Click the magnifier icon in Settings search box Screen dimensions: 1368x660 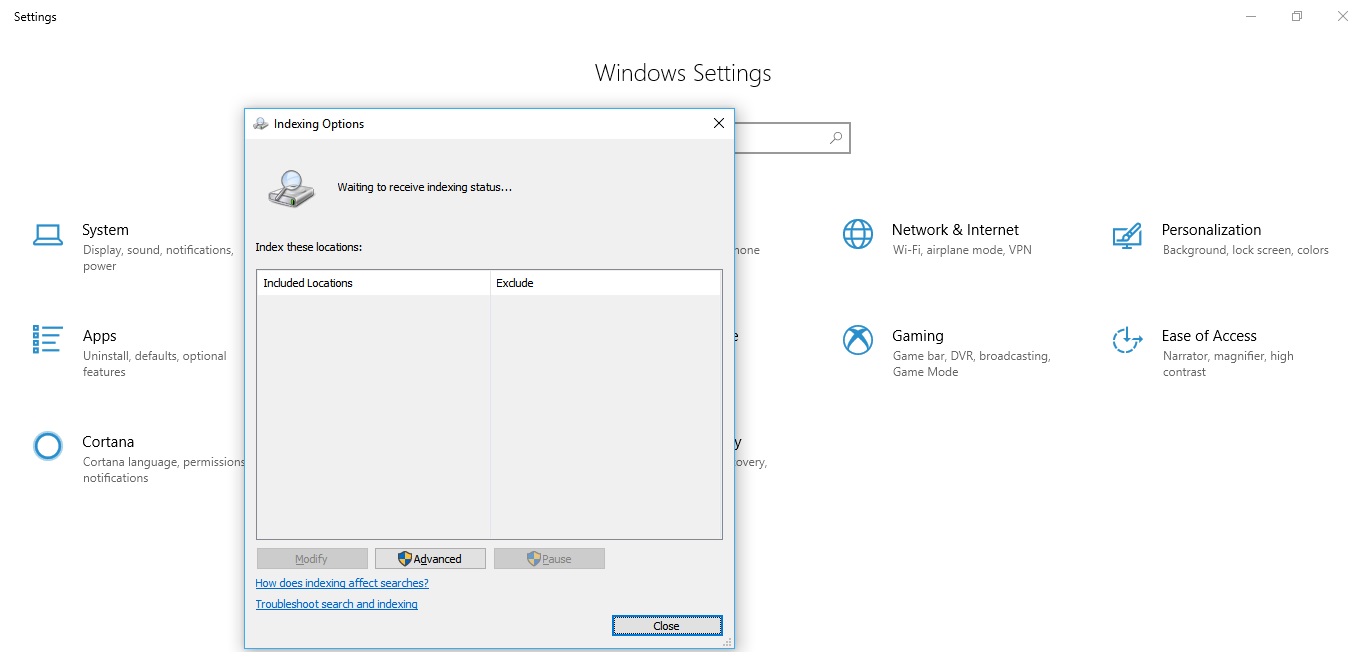coord(836,138)
